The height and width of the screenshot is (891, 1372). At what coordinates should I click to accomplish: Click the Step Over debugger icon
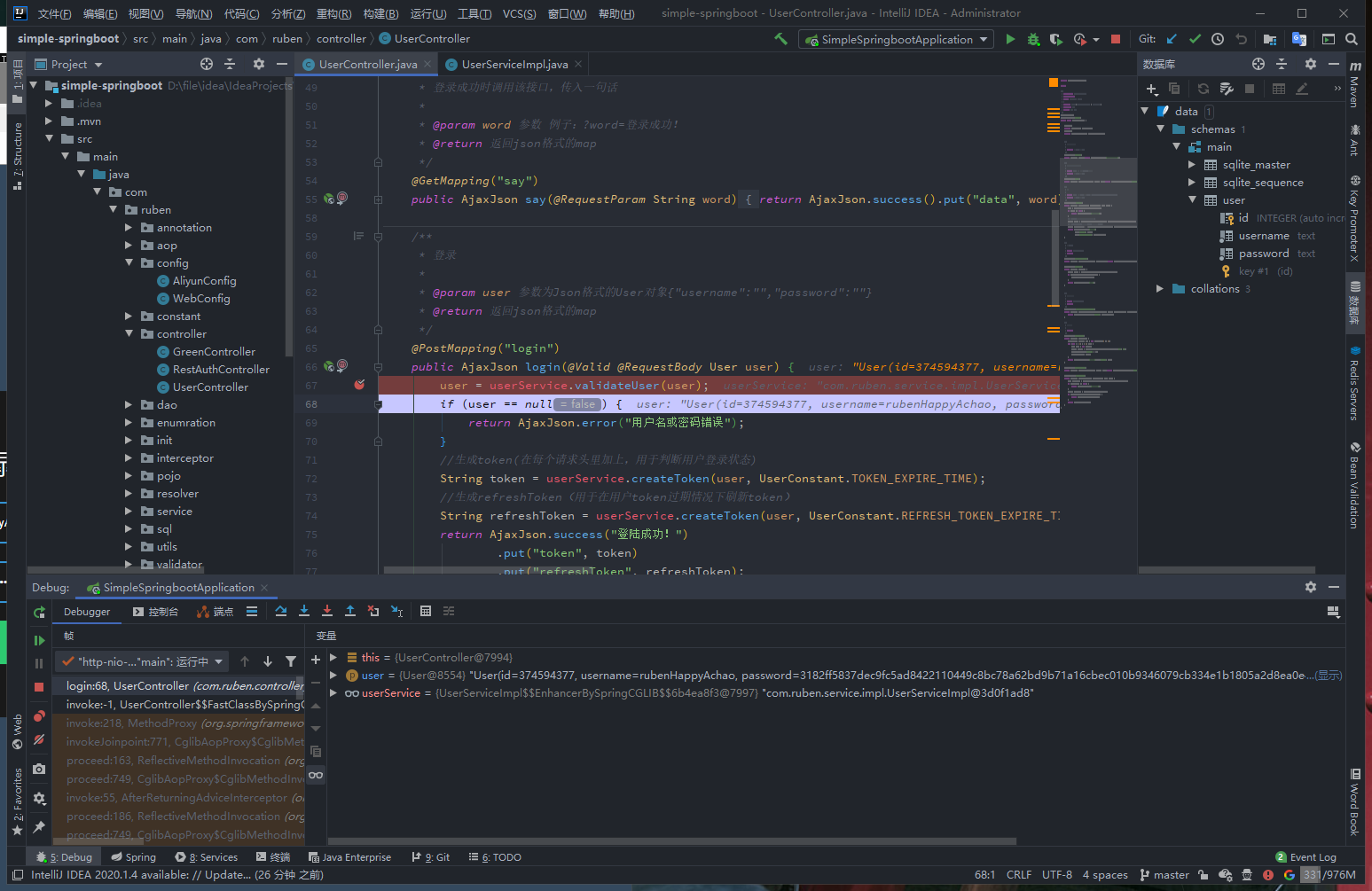coord(281,611)
